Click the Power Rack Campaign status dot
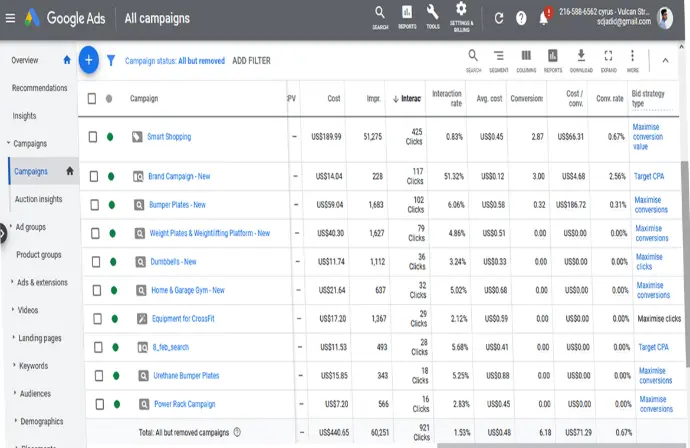 click(x=117, y=404)
